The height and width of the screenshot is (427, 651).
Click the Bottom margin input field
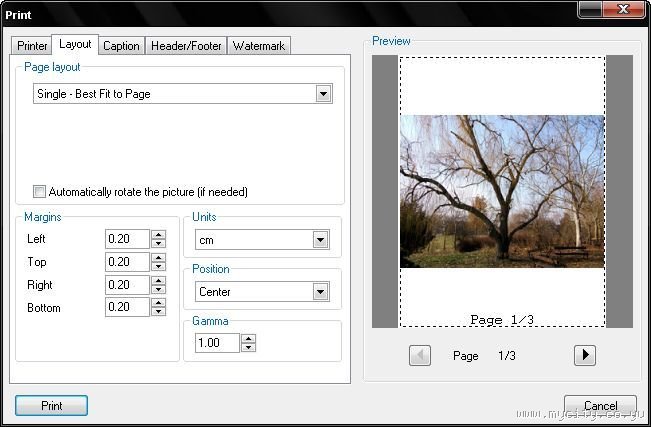click(127, 307)
